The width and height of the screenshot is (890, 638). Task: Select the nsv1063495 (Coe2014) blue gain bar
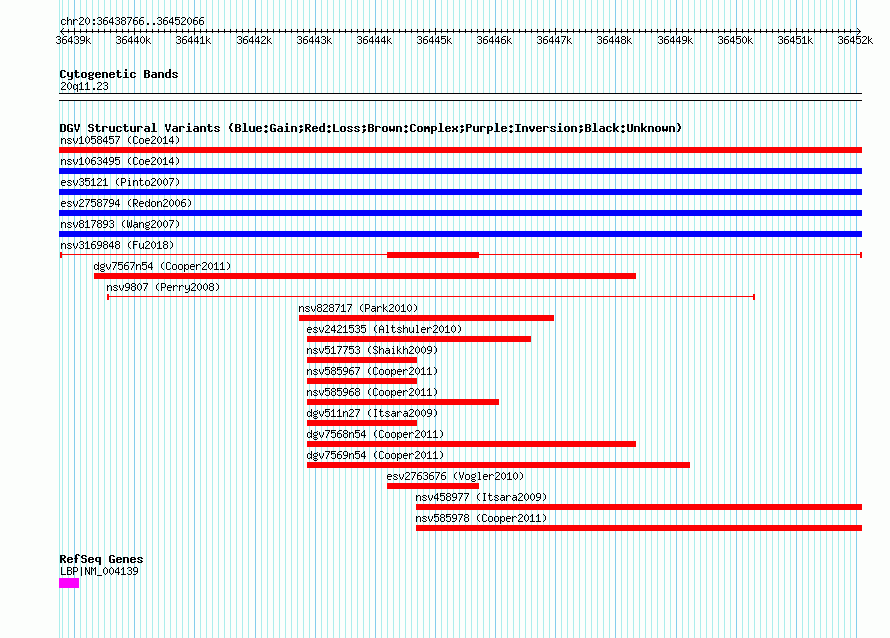(x=460, y=171)
